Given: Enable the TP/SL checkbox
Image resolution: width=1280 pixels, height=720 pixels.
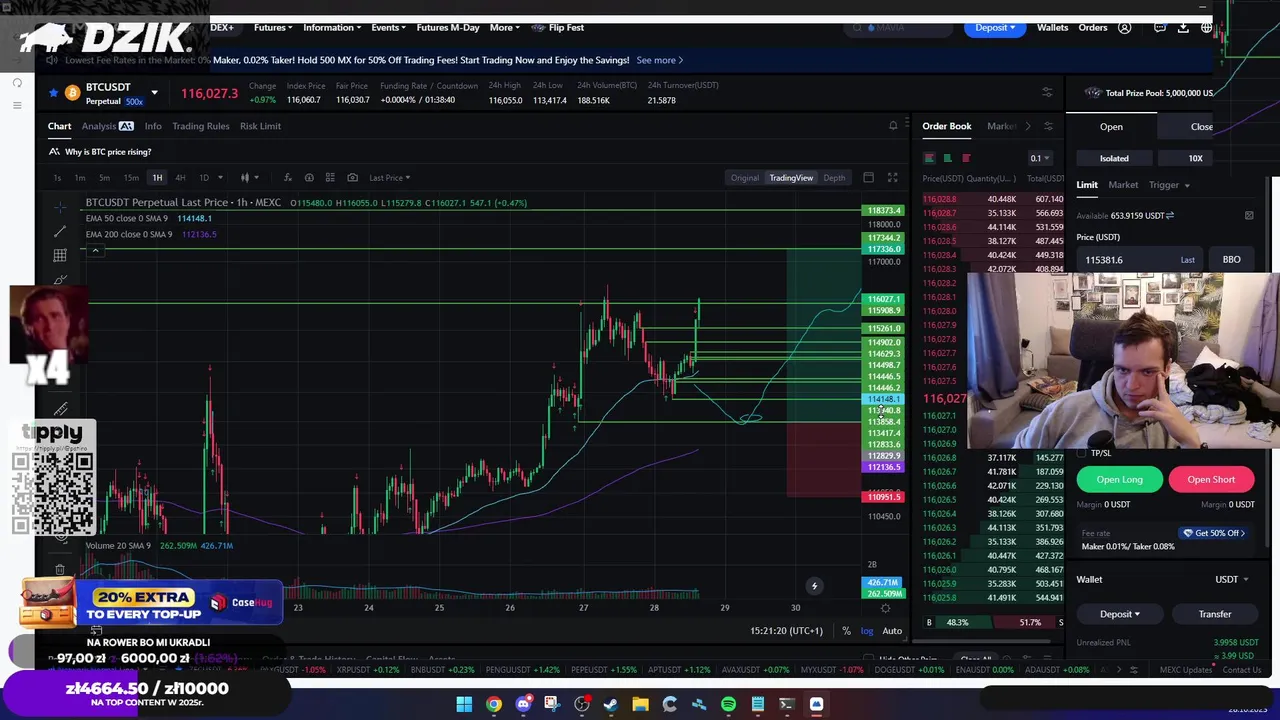Looking at the screenshot, I should 1081,453.
